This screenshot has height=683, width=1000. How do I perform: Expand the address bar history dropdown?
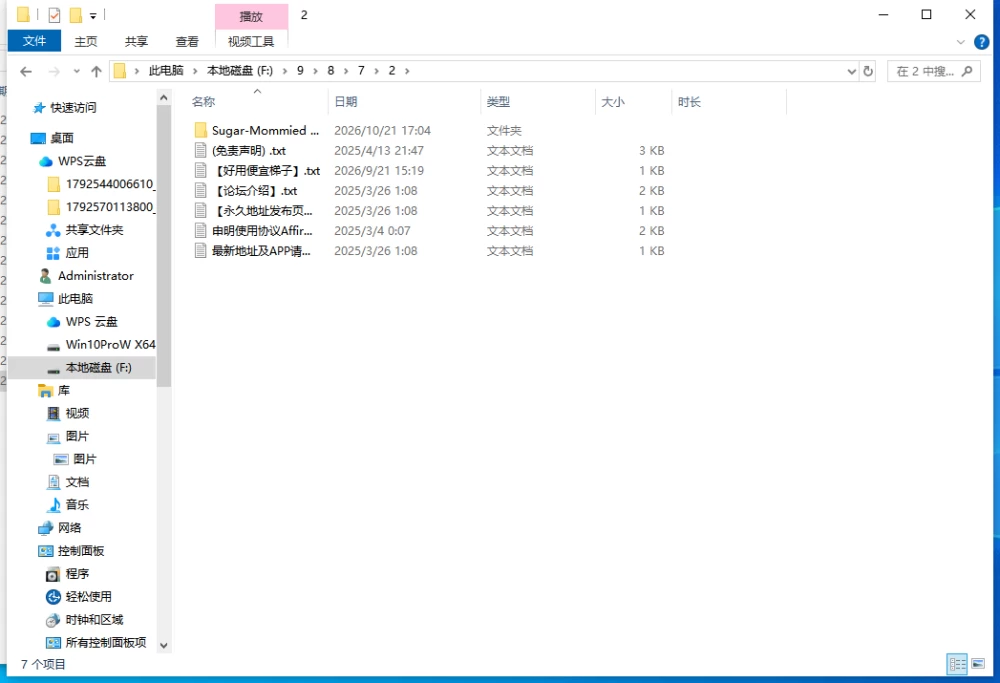tap(851, 71)
